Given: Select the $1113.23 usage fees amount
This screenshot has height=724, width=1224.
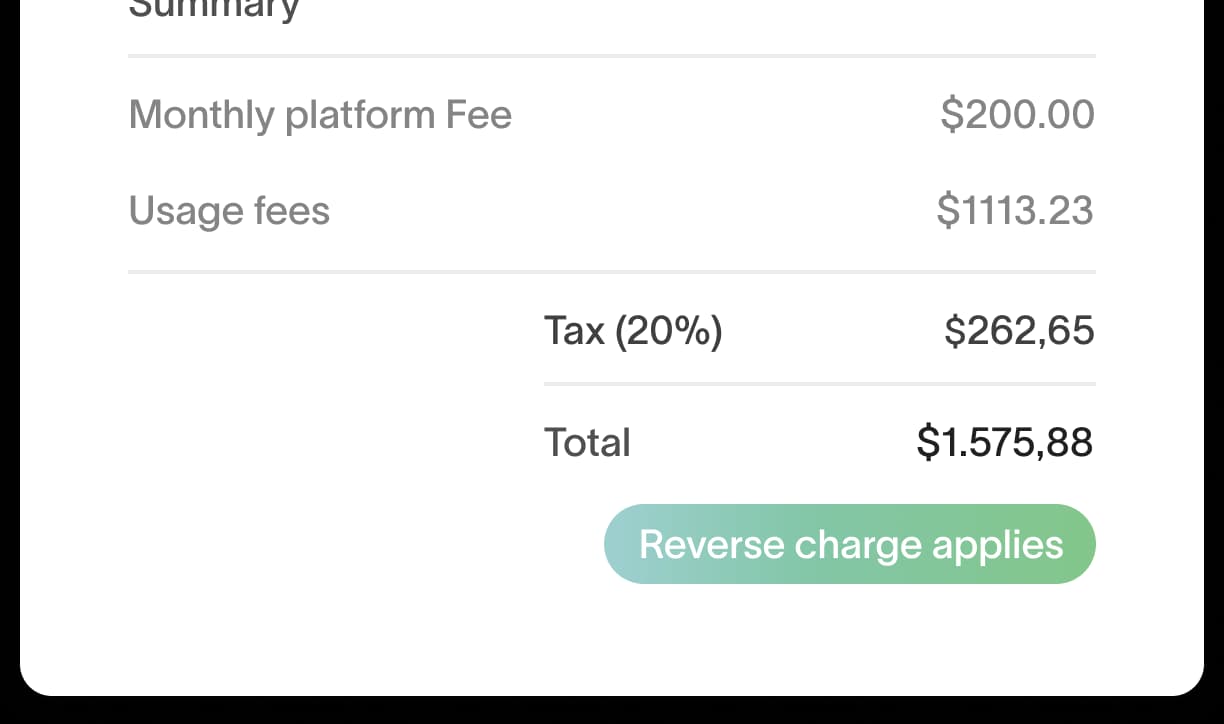Looking at the screenshot, I should coord(1015,211).
